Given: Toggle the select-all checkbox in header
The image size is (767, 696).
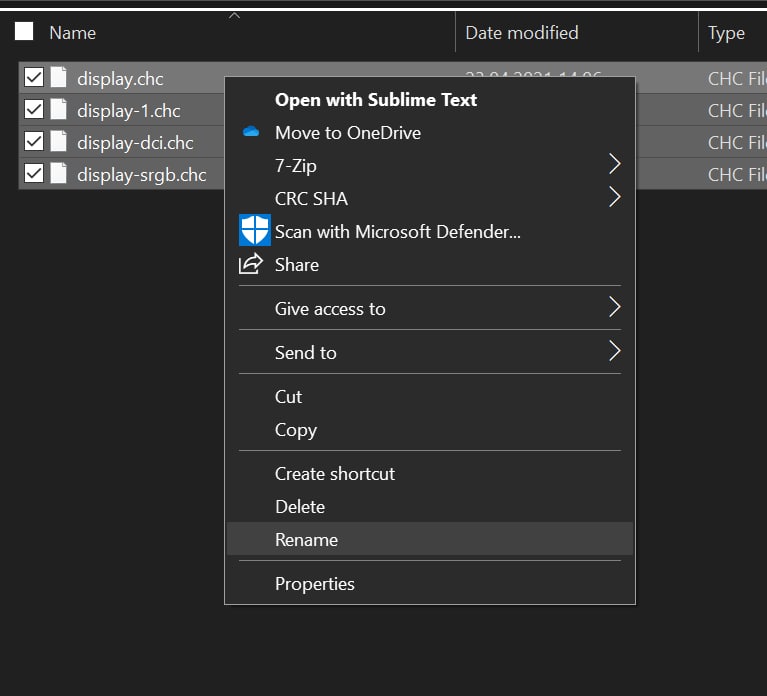Looking at the screenshot, I should [x=24, y=31].
